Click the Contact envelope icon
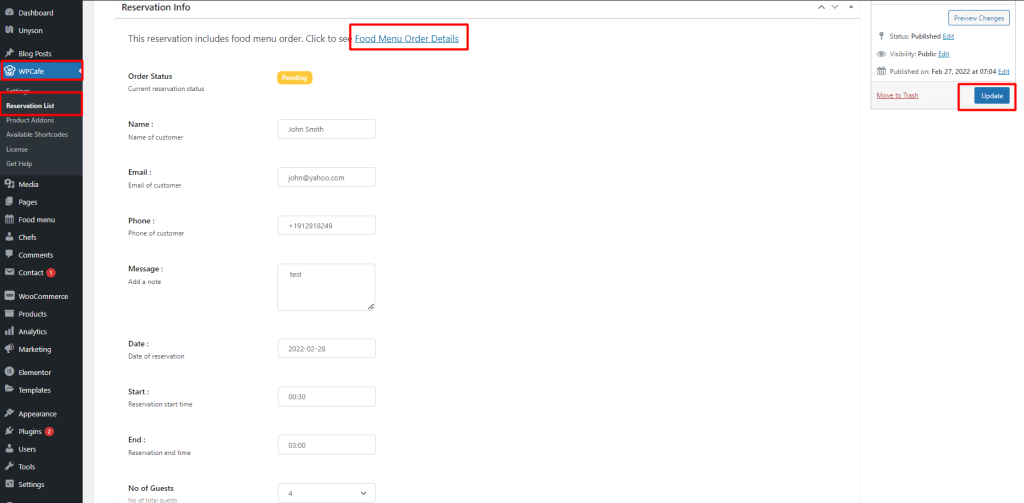 pyautogui.click(x=10, y=272)
